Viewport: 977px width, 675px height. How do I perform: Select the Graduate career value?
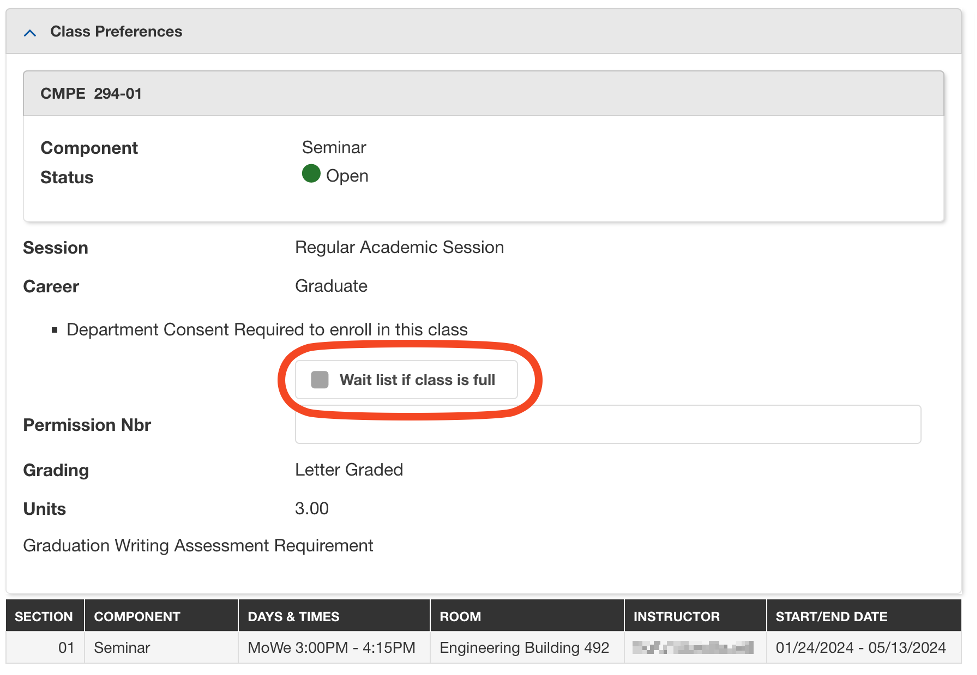331,286
